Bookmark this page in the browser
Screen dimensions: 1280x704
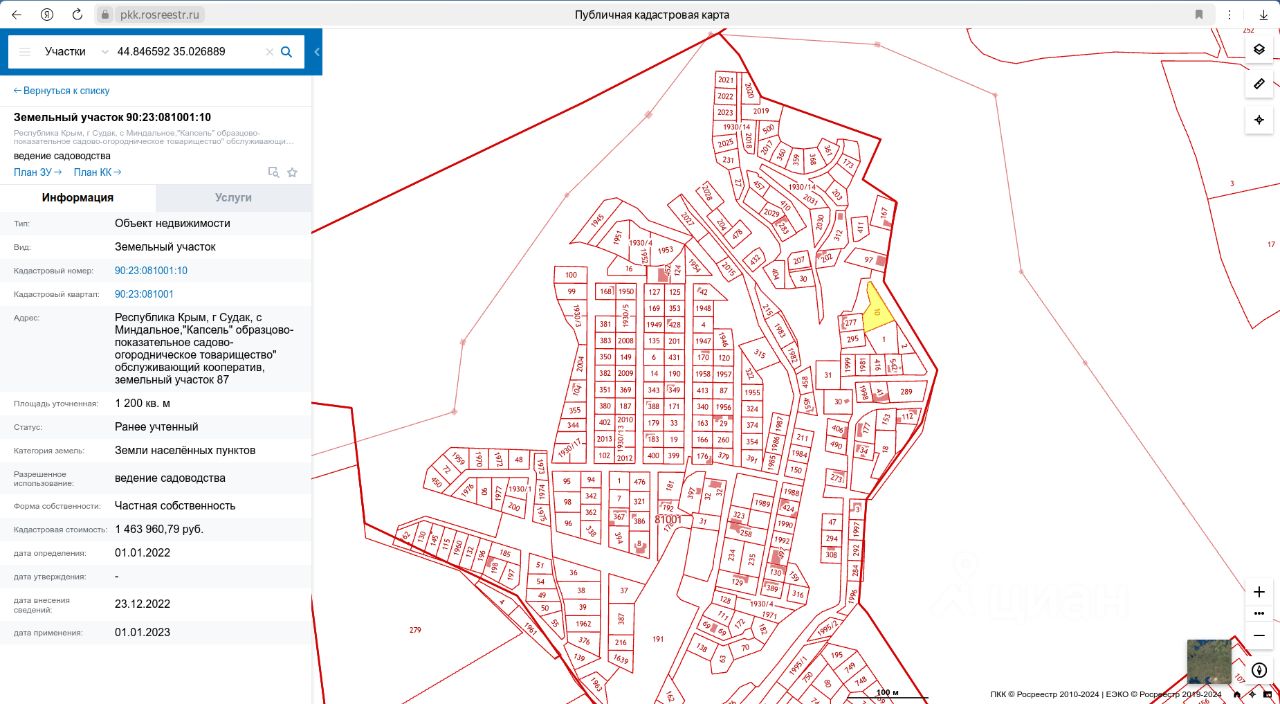pyautogui.click(x=1199, y=15)
